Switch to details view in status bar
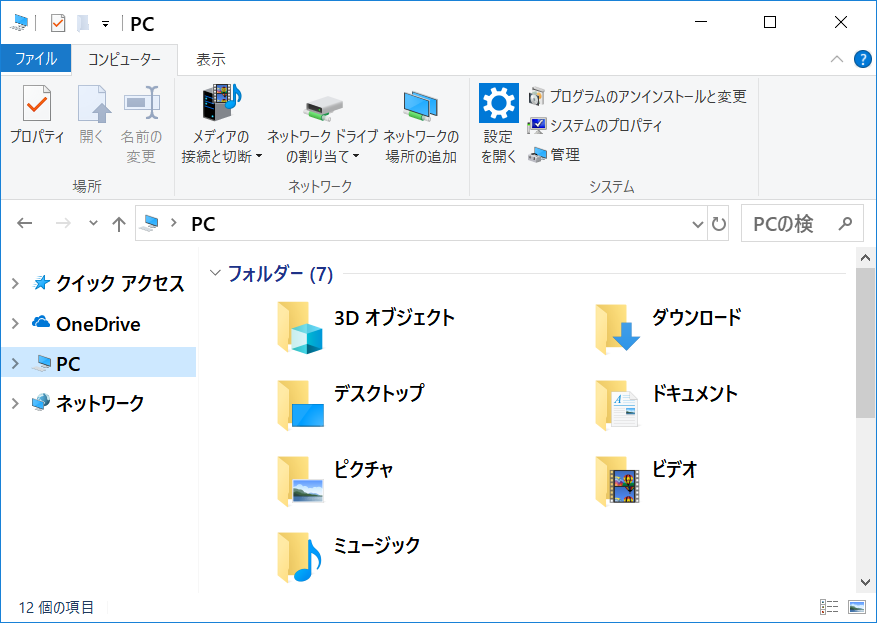 829,607
